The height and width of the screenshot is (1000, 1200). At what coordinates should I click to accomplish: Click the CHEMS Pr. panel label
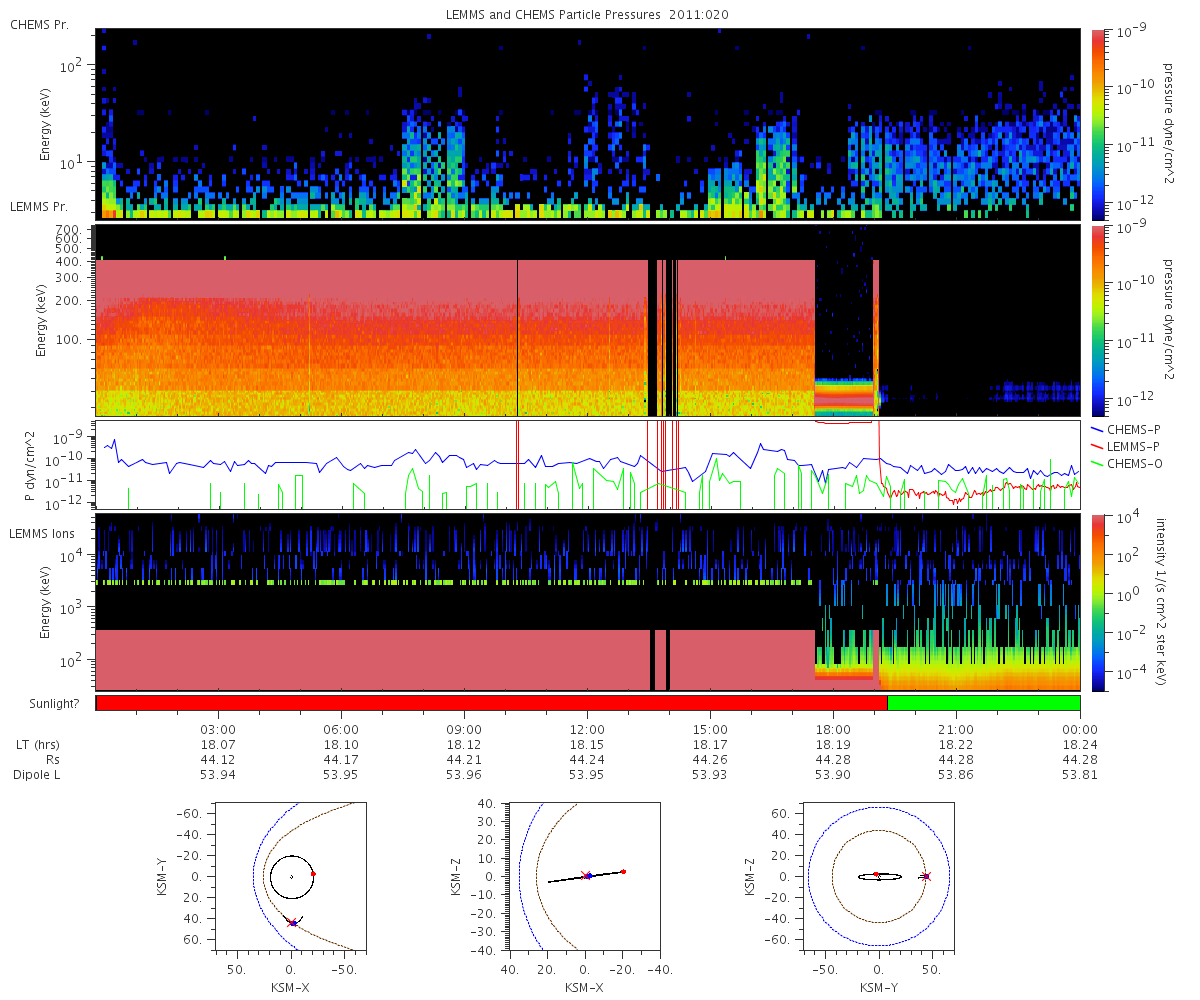[39, 24]
